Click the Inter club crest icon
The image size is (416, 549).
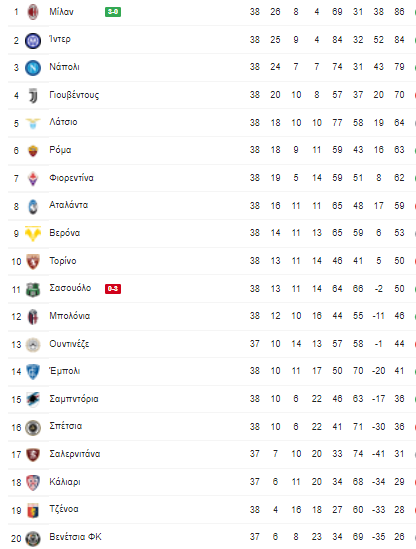33,40
